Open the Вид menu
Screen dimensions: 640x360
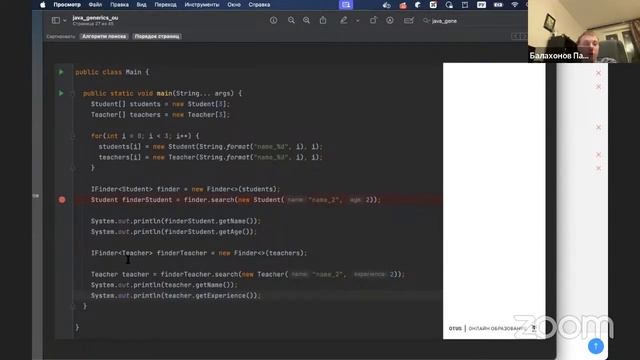[141, 5]
